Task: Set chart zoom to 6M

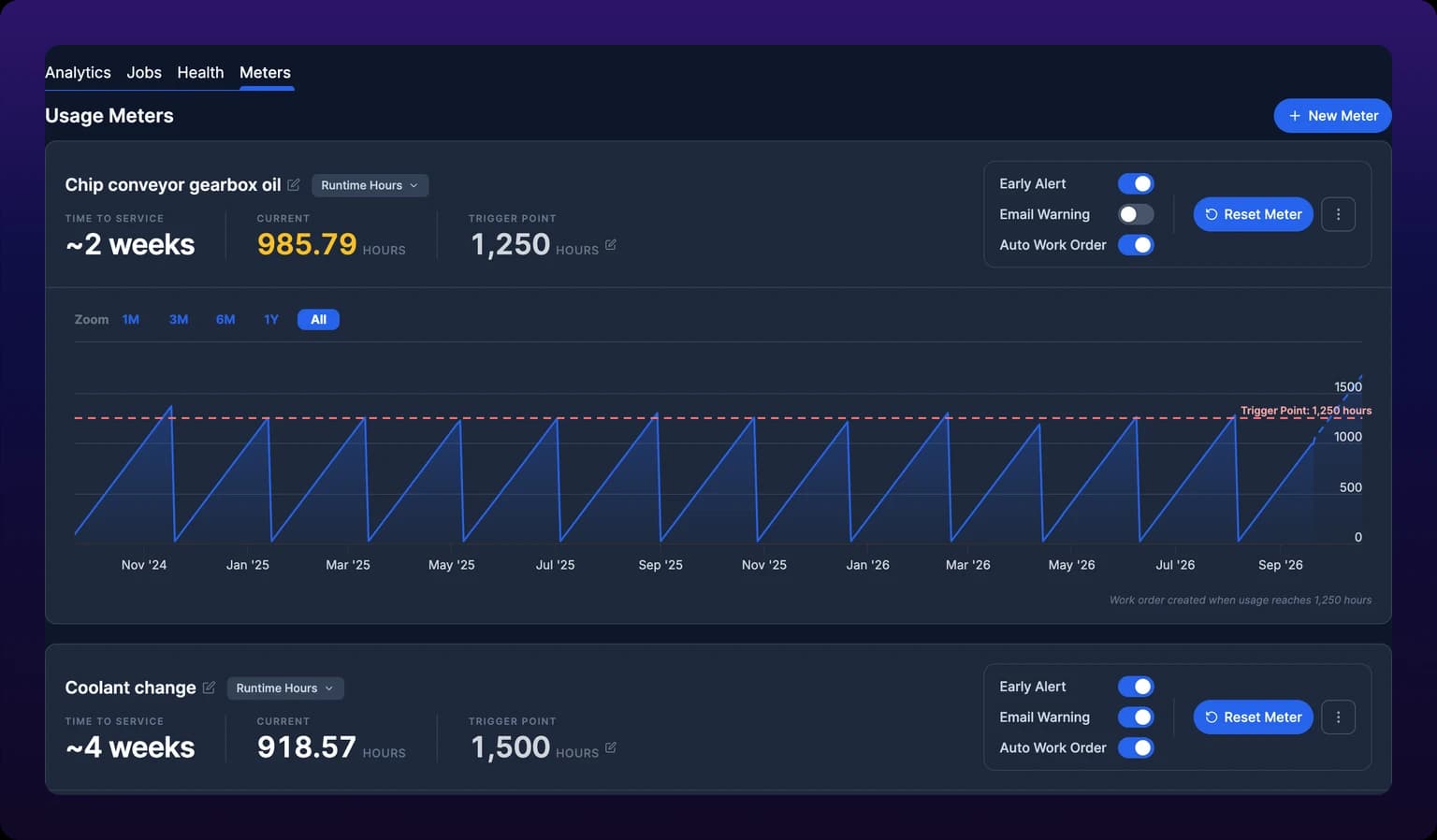Action: (x=225, y=320)
